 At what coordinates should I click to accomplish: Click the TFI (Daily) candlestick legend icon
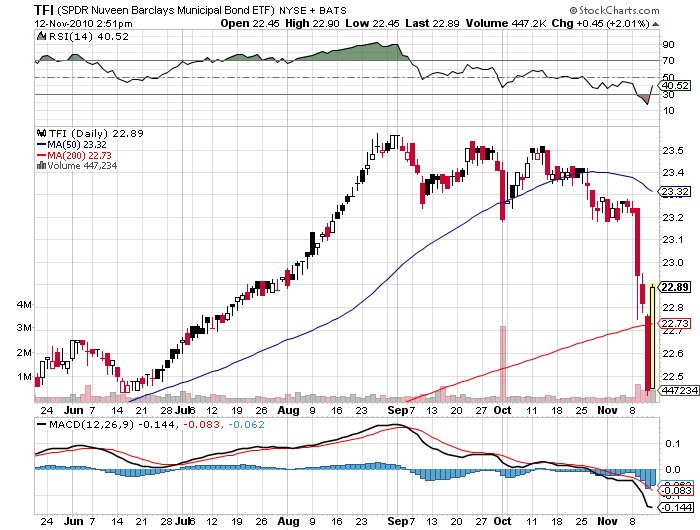point(42,133)
